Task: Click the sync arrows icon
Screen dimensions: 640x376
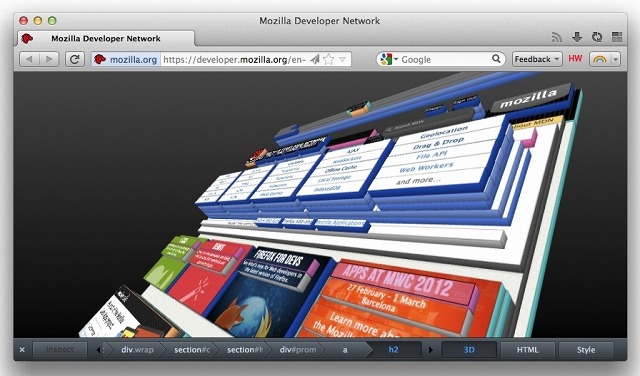Action: [597, 37]
